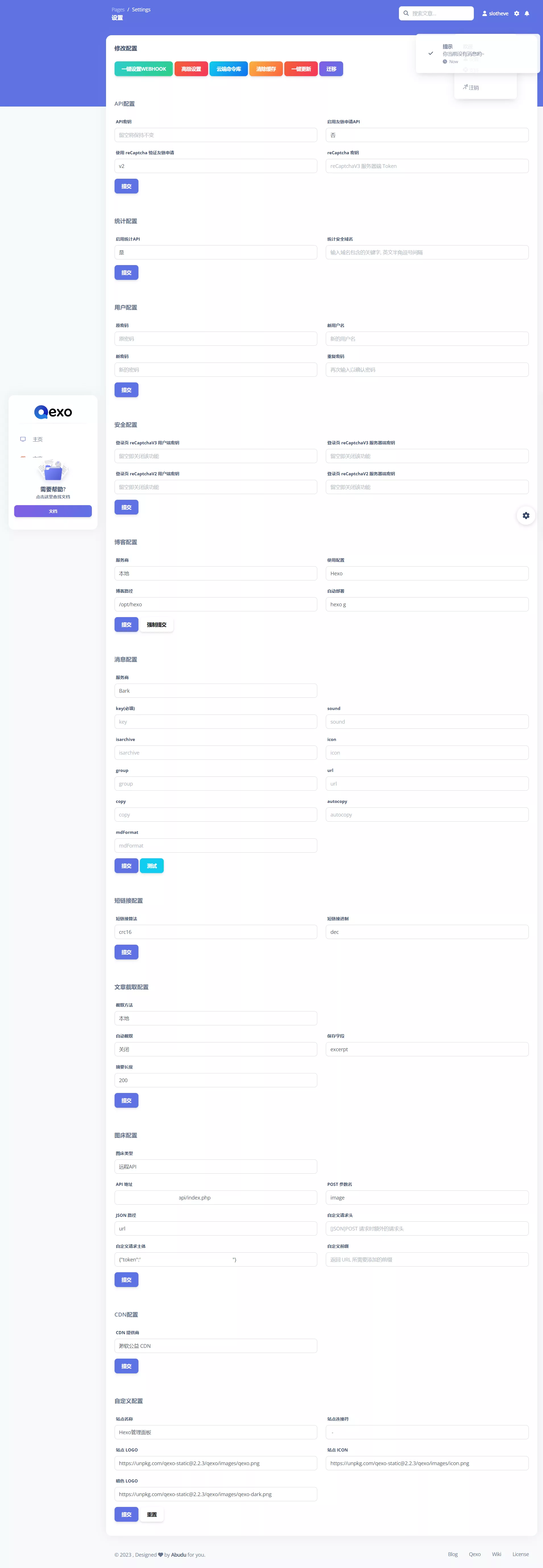Click the 清除缓存 orange button
Screen dimensions: 543x1568
pos(266,69)
